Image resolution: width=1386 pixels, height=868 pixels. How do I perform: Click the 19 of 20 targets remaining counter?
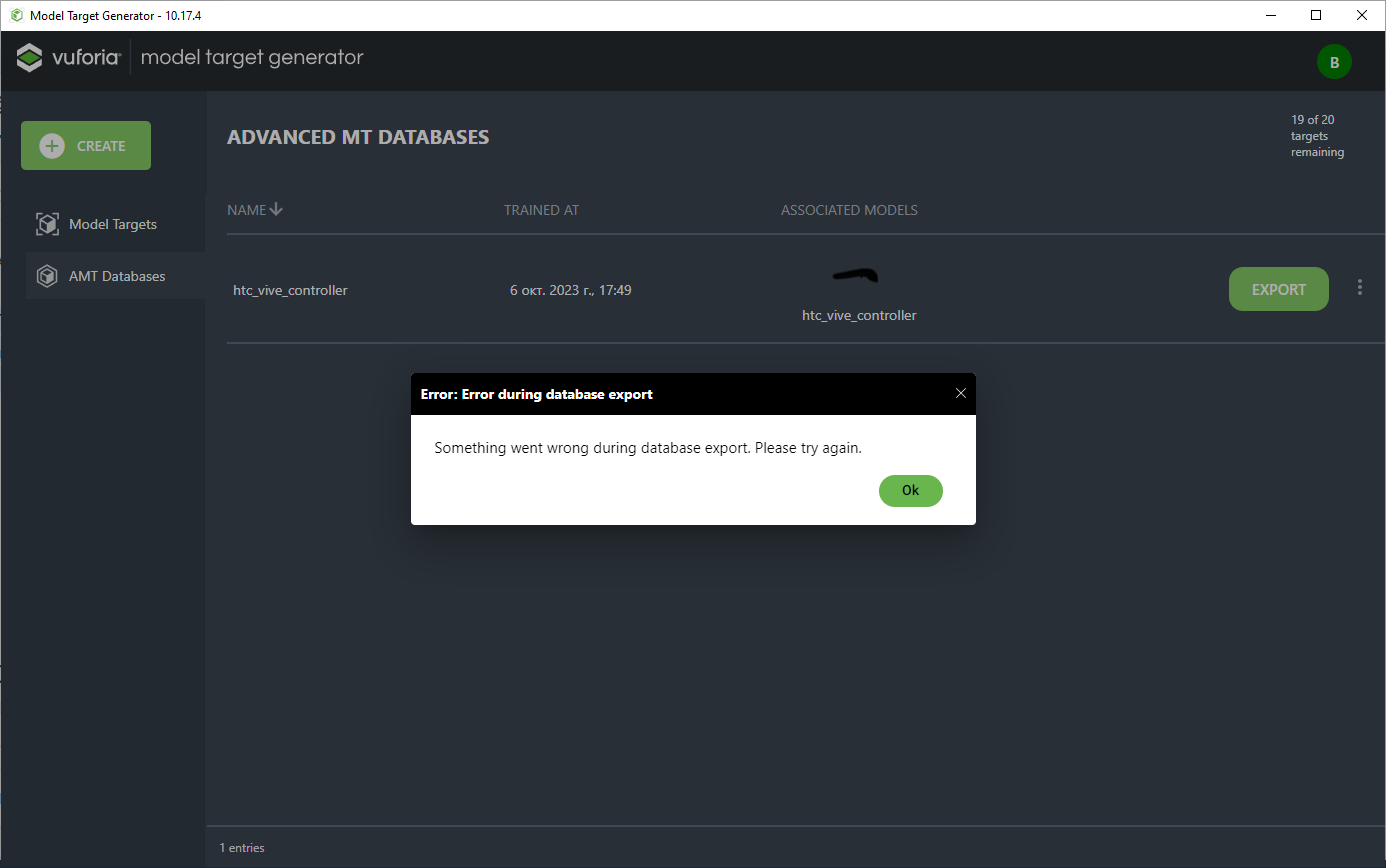[1317, 135]
